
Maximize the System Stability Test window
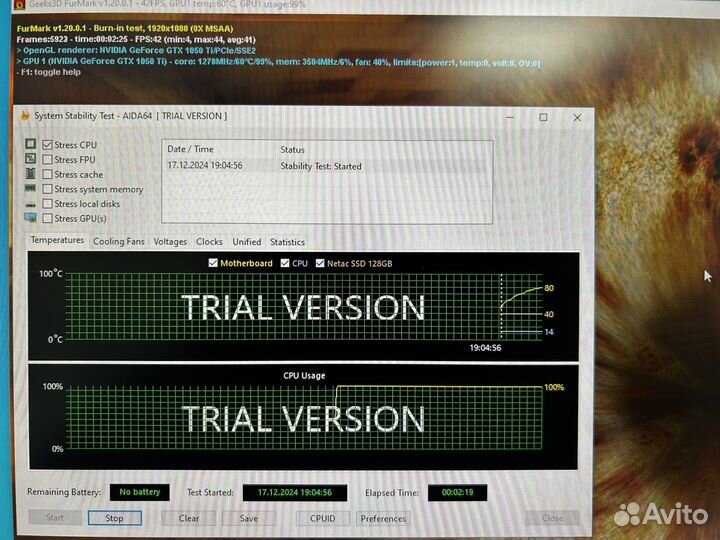click(x=543, y=117)
